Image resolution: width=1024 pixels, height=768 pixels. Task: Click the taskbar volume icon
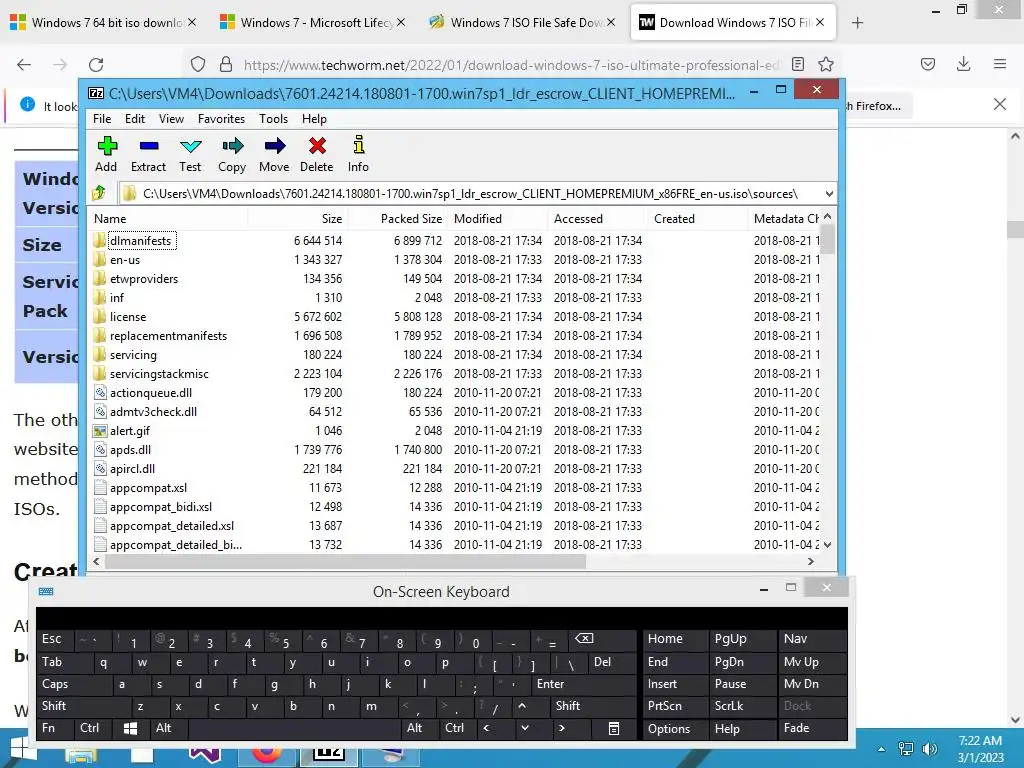coord(929,749)
